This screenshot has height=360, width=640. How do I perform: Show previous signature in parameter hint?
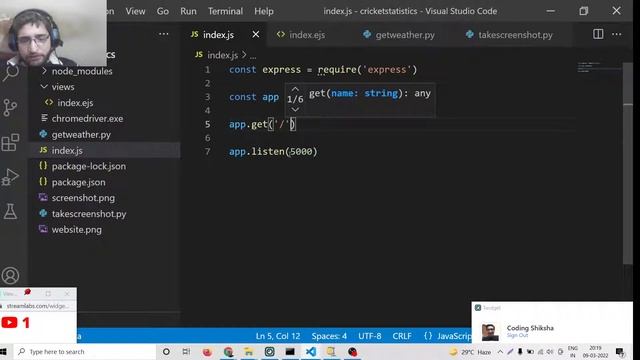(295, 89)
